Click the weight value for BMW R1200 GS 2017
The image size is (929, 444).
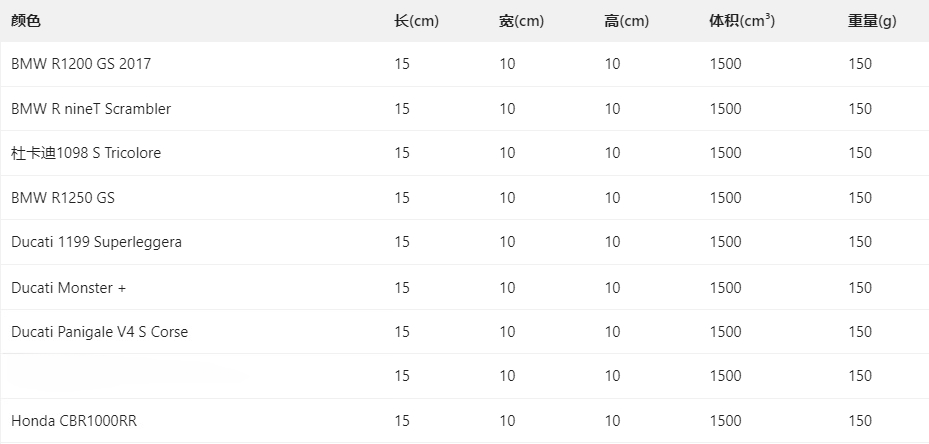(x=860, y=64)
